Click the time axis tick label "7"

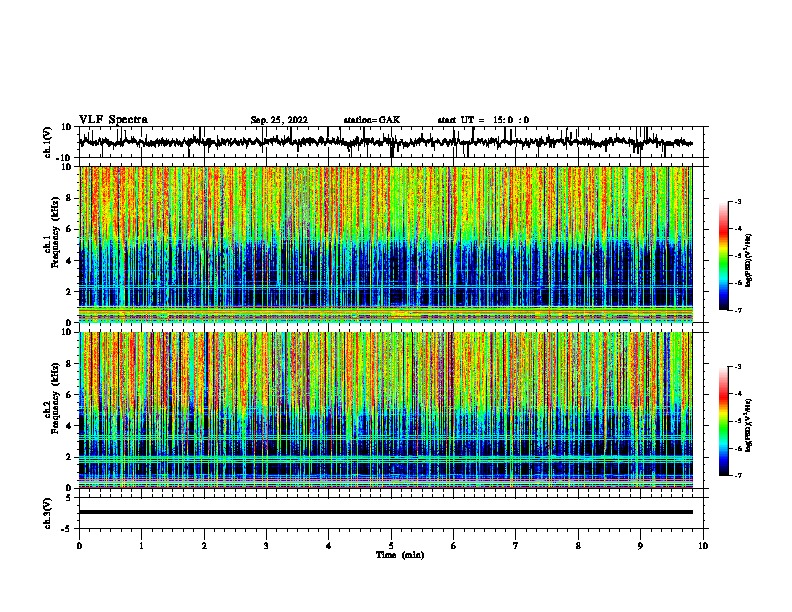click(516, 545)
